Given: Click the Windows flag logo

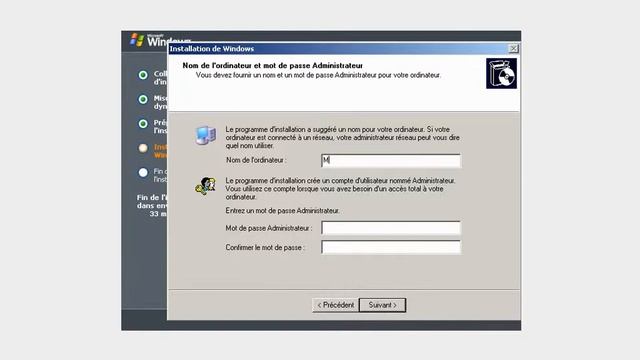Looking at the screenshot, I should (137, 40).
